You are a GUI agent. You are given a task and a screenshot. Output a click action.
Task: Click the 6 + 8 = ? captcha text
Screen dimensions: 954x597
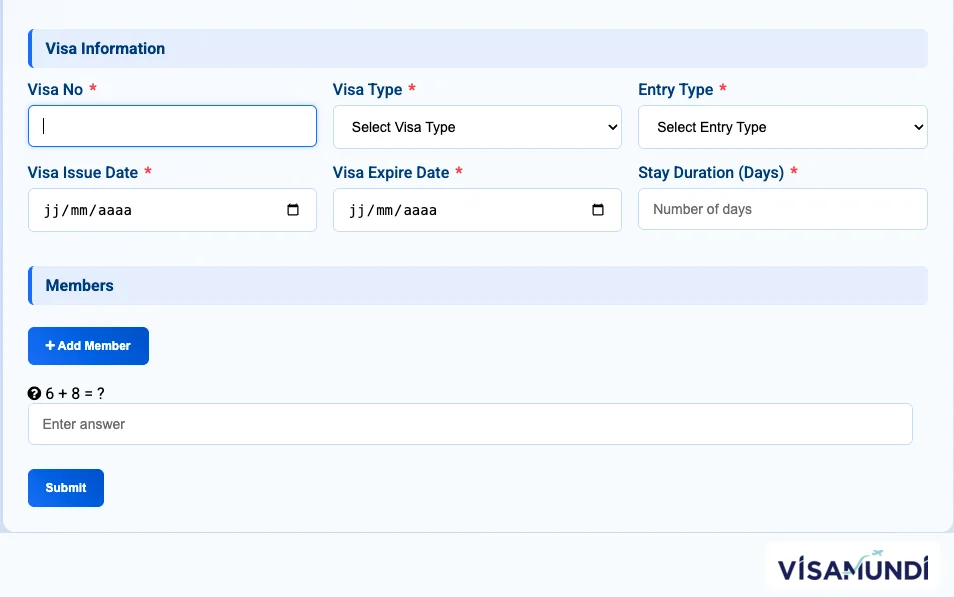pyautogui.click(x=75, y=394)
